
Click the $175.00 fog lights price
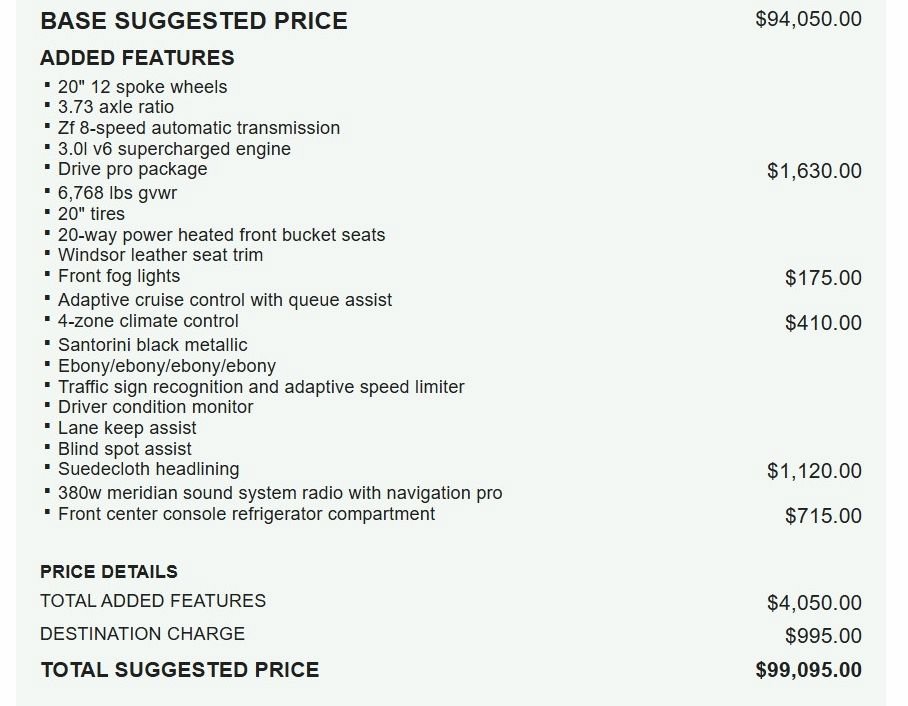823,278
